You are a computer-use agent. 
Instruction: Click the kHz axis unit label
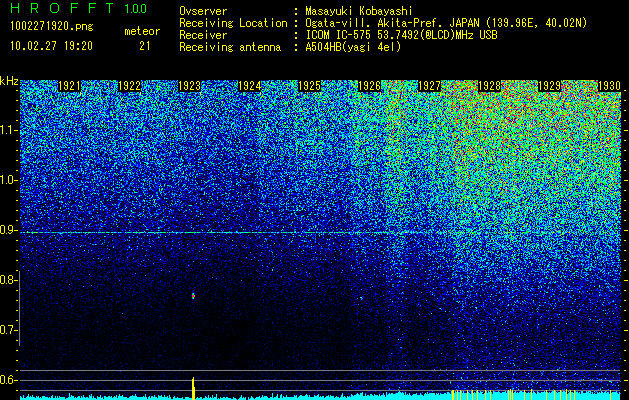9,81
